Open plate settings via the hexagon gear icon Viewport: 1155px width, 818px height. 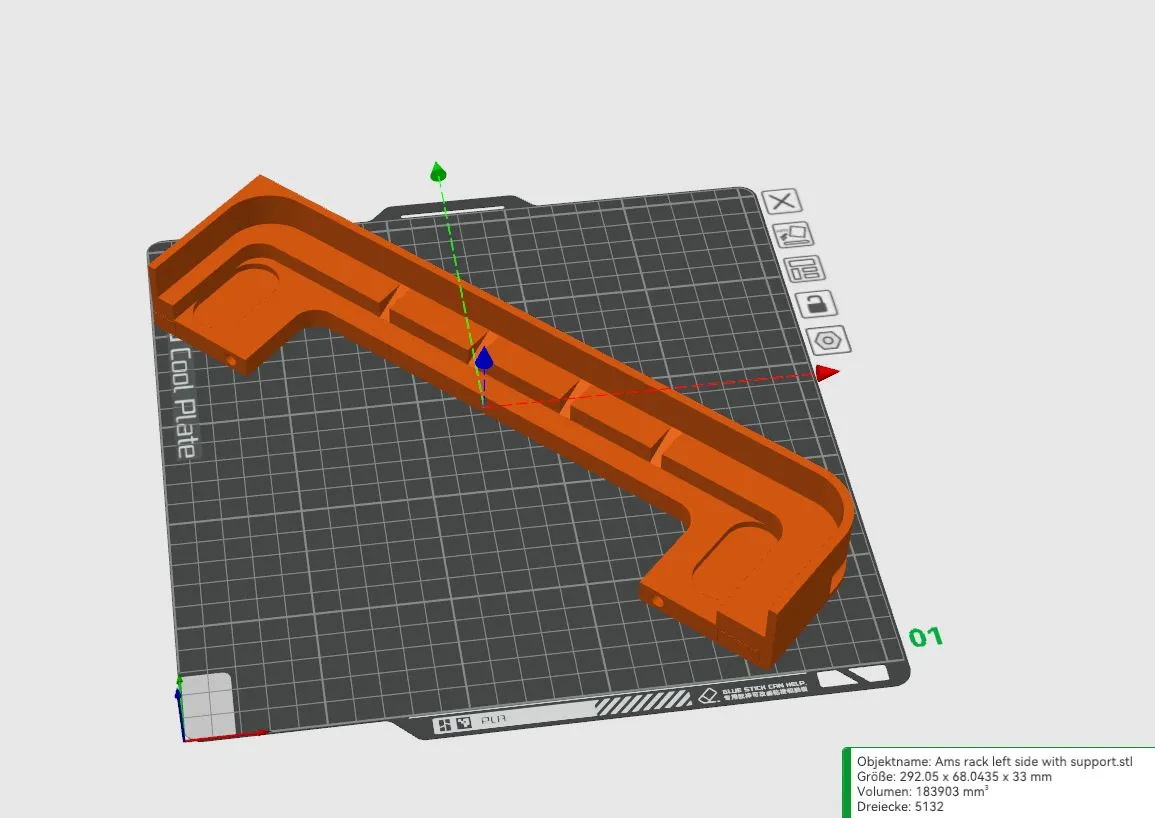click(x=826, y=339)
